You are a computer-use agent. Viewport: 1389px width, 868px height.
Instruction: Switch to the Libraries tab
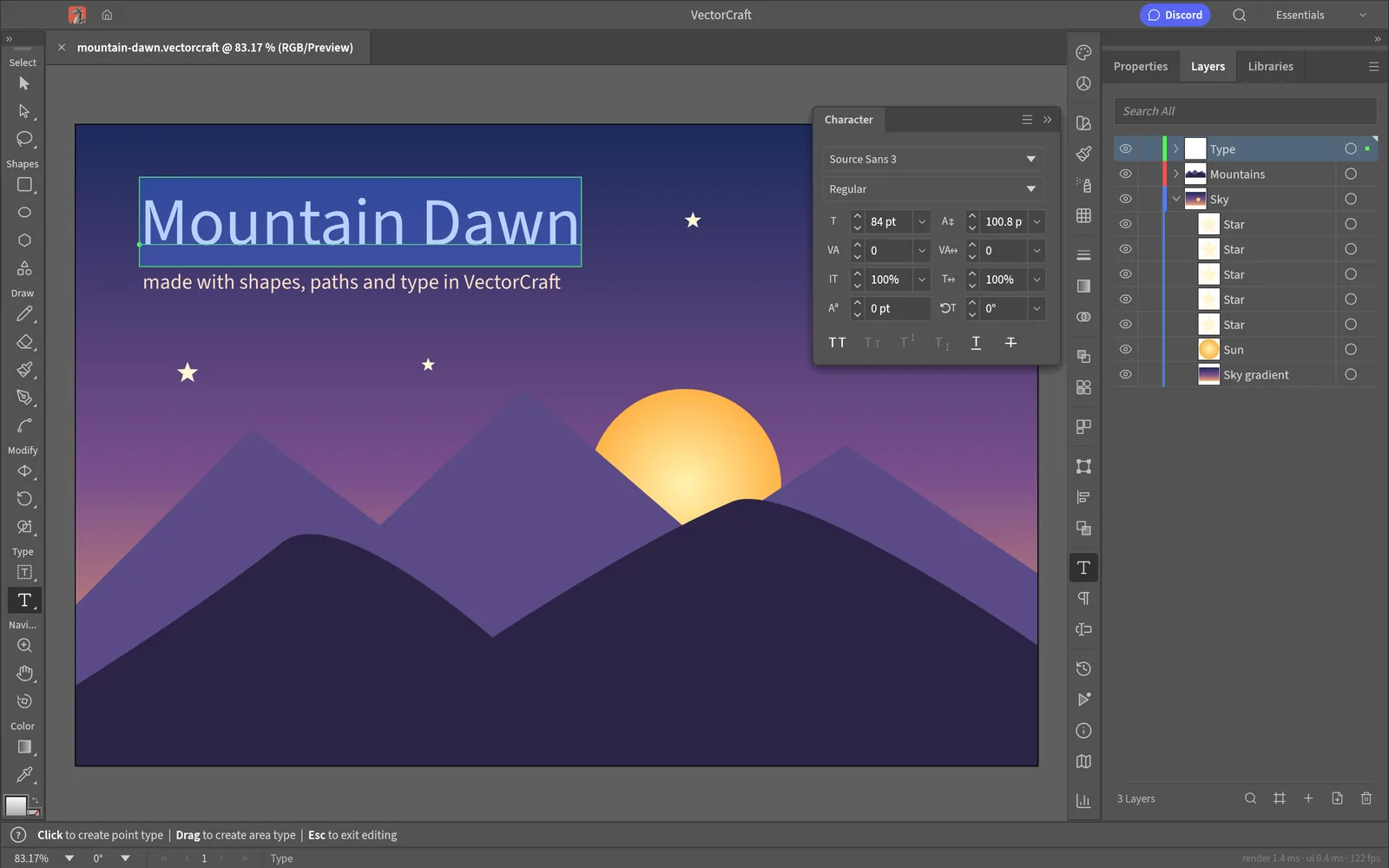(x=1270, y=66)
